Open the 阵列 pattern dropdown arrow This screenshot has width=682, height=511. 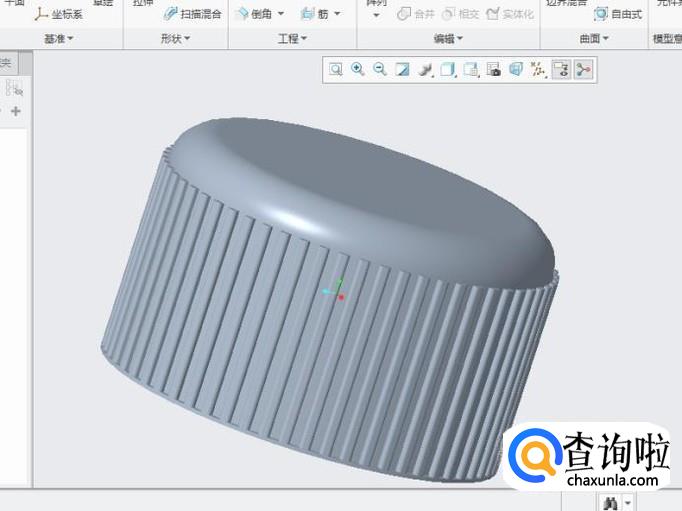(x=377, y=16)
